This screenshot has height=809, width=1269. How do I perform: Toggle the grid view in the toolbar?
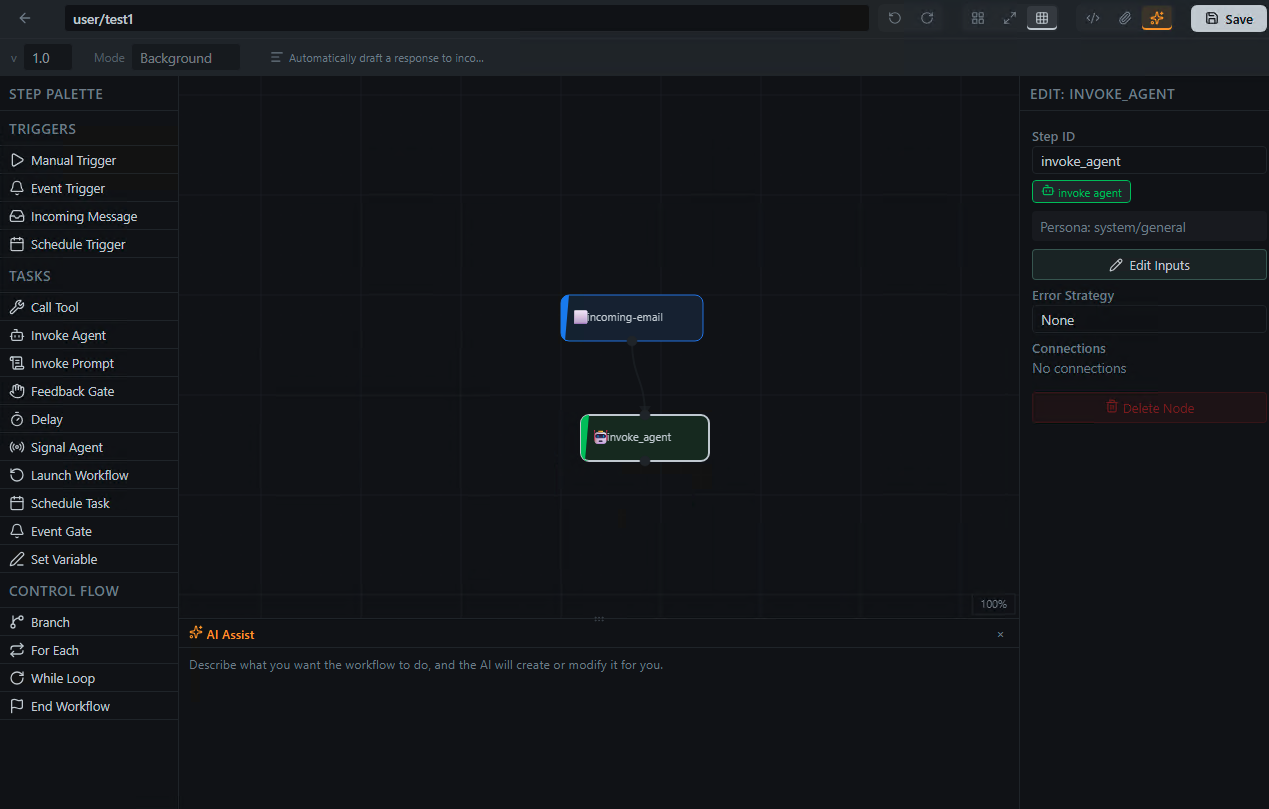coord(1041,18)
